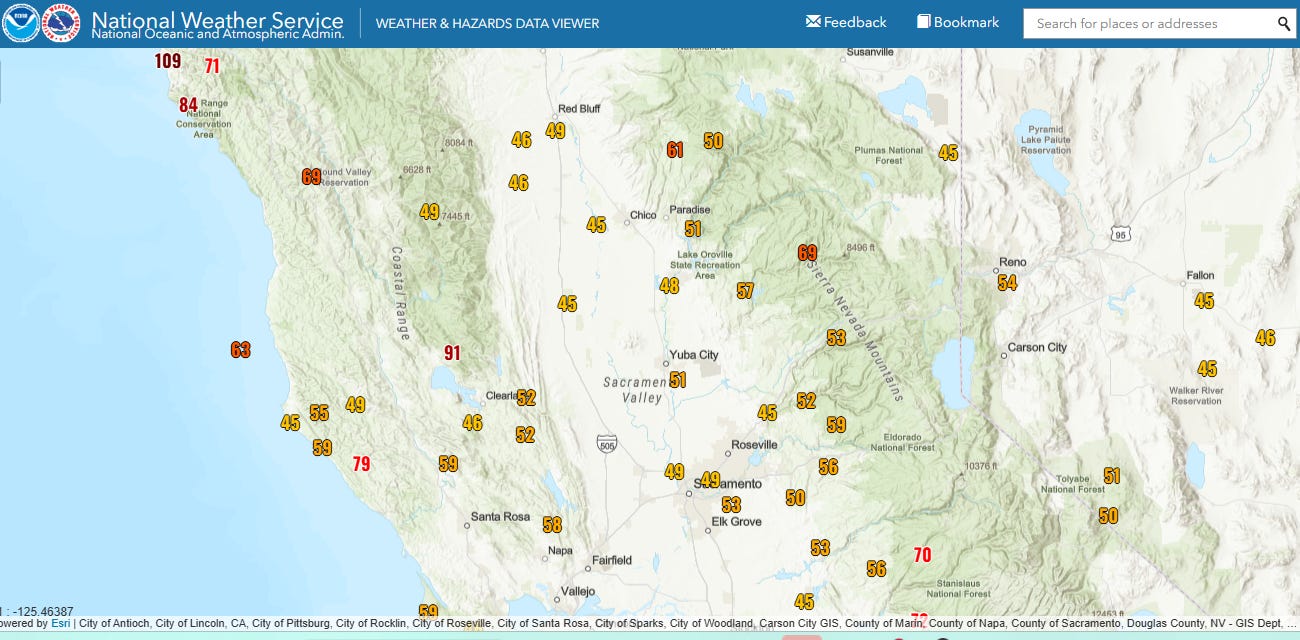The height and width of the screenshot is (640, 1300).
Task: Select the 45 reading by Plumas National Forest
Action: (x=948, y=153)
